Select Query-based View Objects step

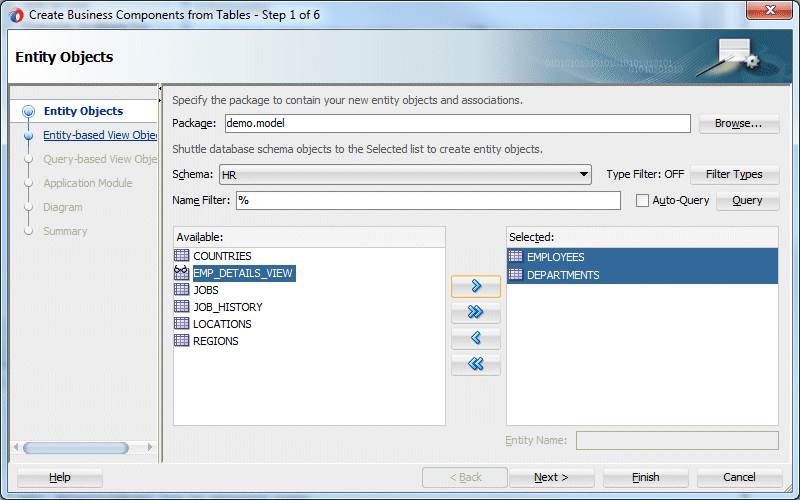100,159
